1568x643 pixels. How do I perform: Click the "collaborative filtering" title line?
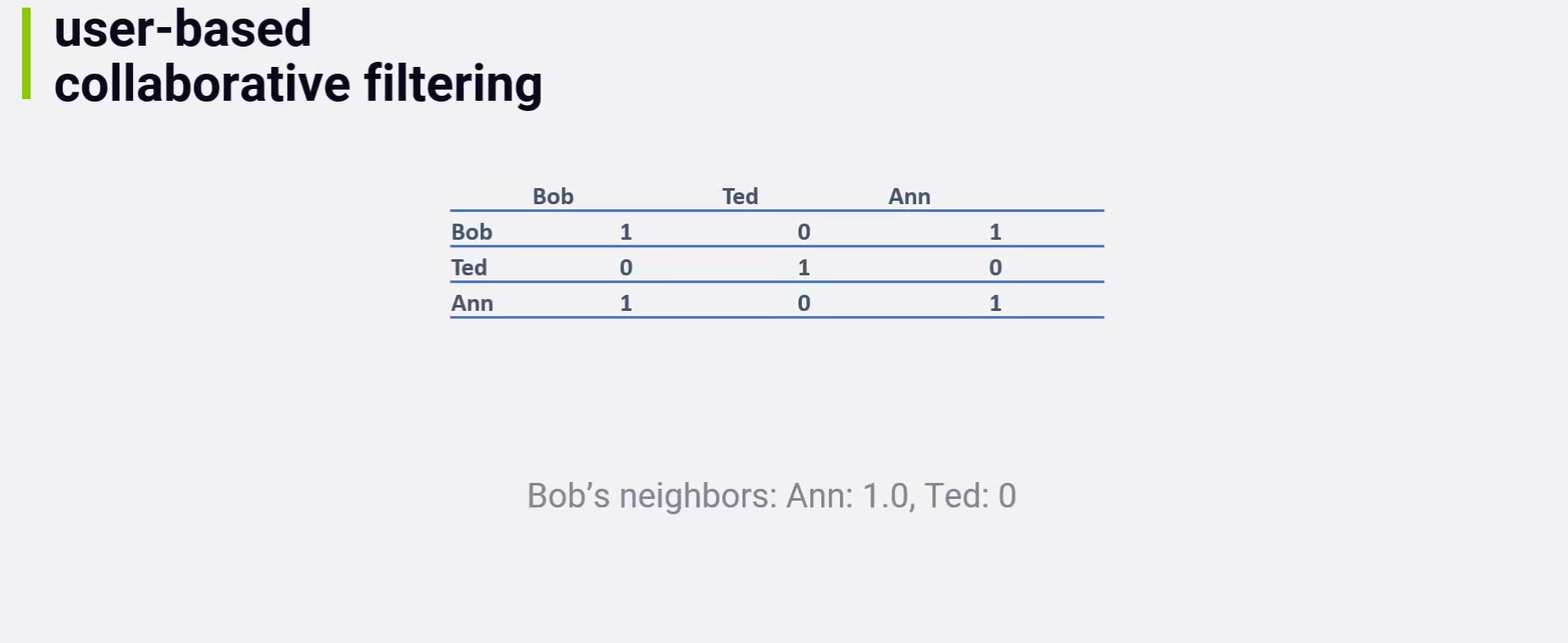pyautogui.click(x=298, y=84)
